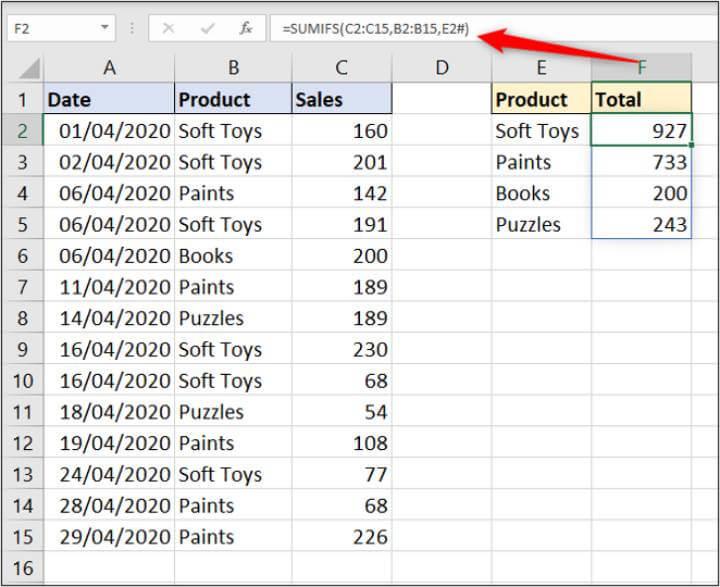Click the Enter checkmark in formula bar
720x587 pixels.
pyautogui.click(x=207, y=29)
